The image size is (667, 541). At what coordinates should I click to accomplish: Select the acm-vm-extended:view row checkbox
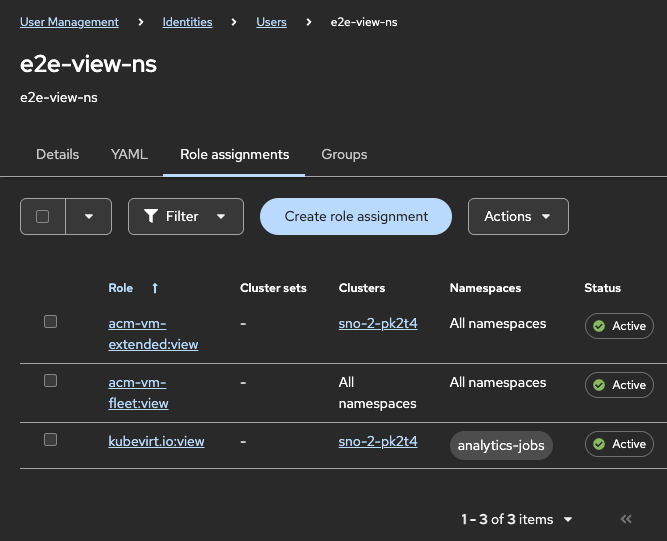click(x=51, y=322)
